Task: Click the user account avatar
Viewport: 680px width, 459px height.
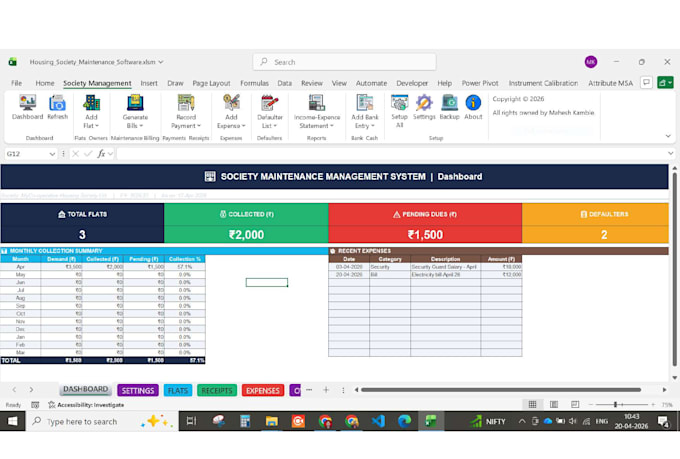Action: pyautogui.click(x=591, y=62)
